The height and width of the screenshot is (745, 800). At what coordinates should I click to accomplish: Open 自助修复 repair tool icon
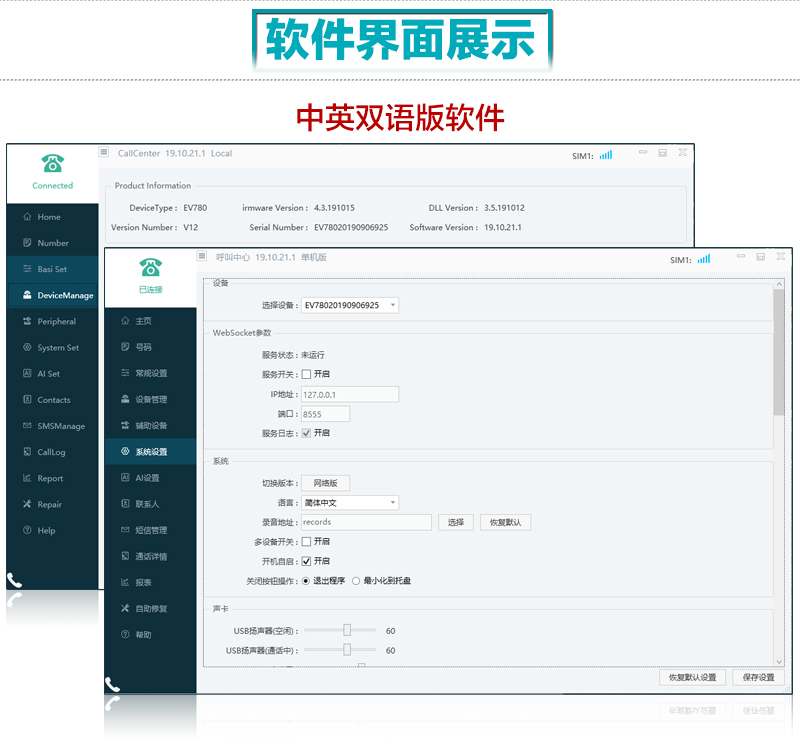point(125,608)
